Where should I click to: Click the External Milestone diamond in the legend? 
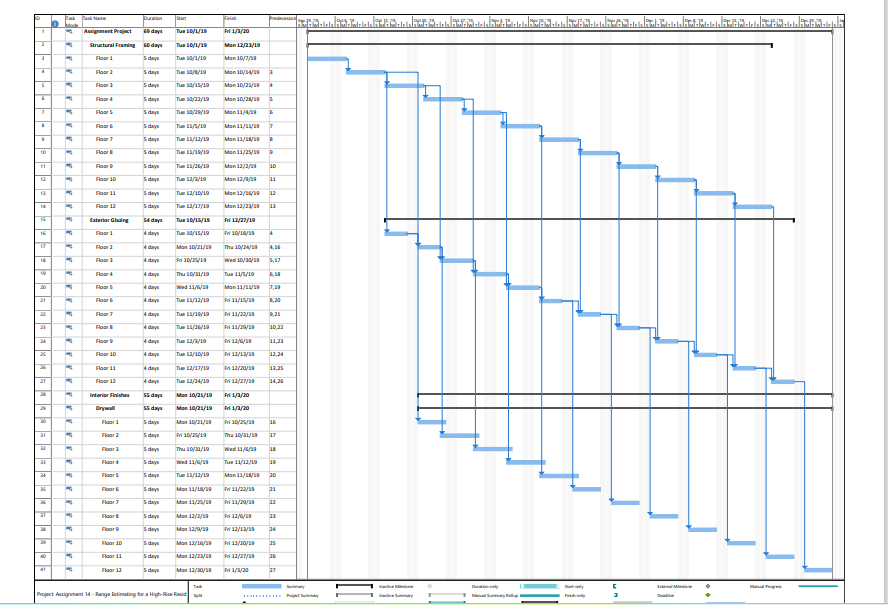[708, 586]
